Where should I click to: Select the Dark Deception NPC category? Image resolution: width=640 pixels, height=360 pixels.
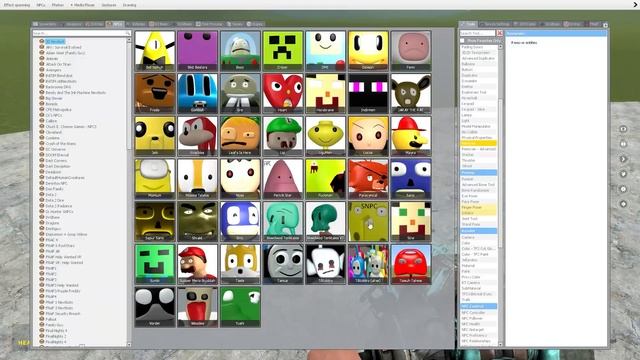tap(58, 167)
